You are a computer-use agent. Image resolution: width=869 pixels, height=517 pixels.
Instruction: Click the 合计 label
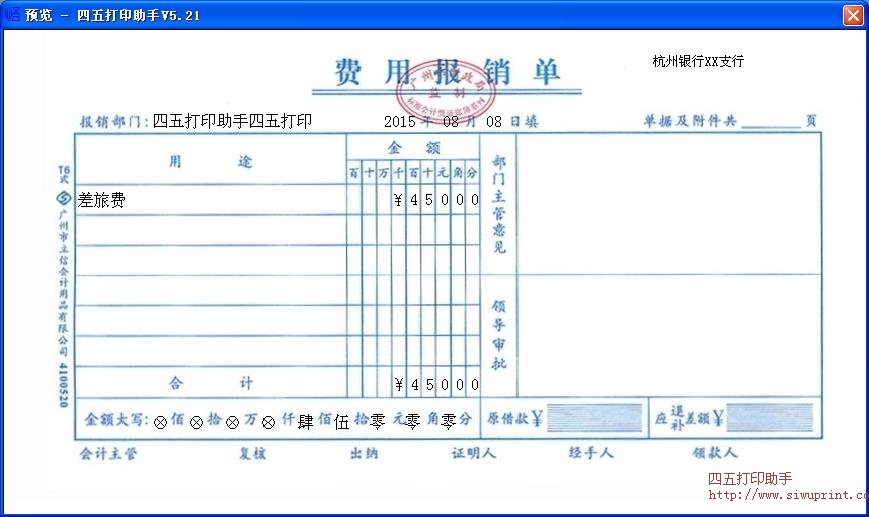pyautogui.click(x=211, y=383)
